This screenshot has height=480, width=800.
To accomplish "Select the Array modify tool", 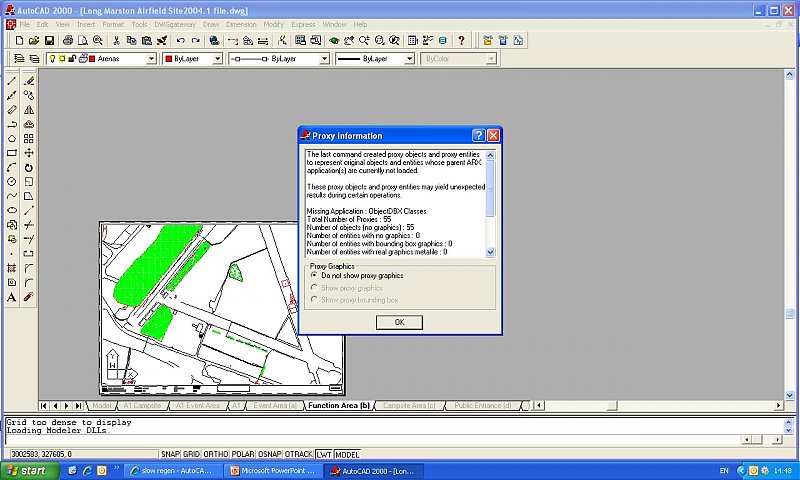I will coord(29,139).
